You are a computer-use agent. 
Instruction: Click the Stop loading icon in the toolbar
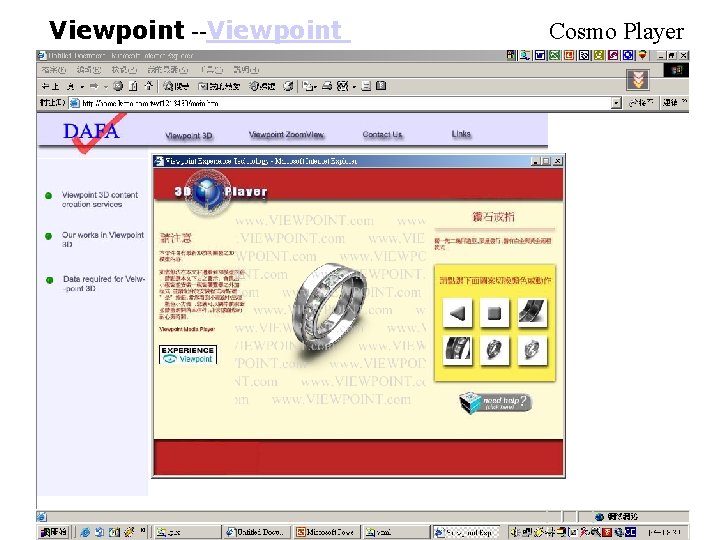click(x=118, y=86)
